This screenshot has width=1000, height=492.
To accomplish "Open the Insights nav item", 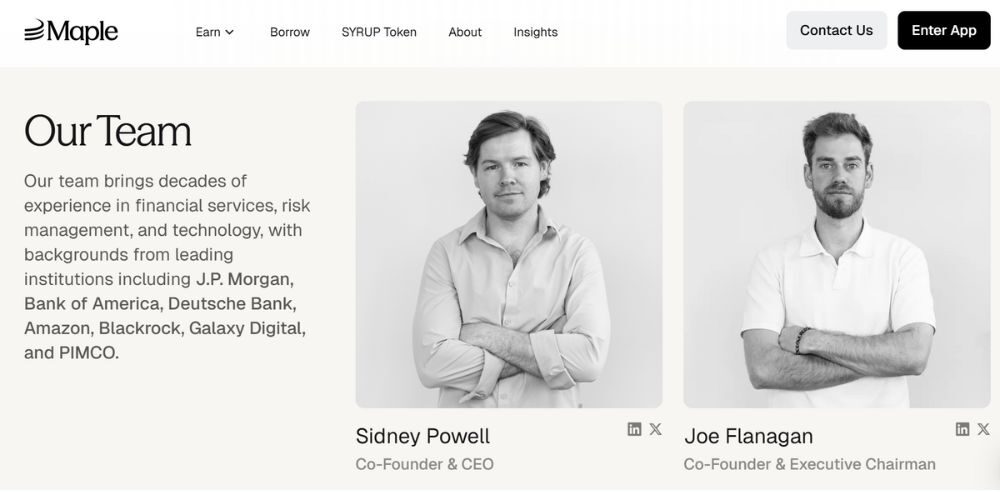I will (536, 32).
